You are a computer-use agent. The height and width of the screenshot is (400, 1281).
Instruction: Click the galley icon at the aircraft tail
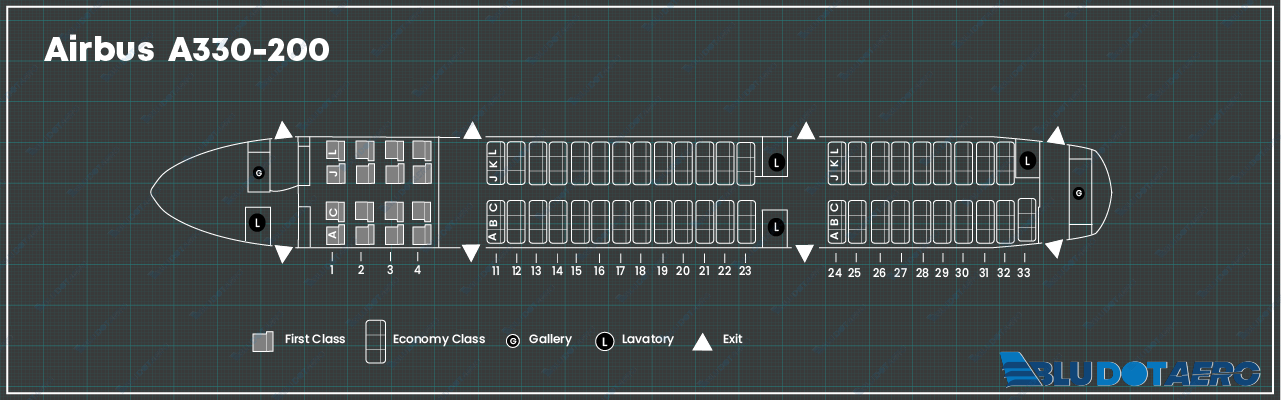pos(1078,192)
